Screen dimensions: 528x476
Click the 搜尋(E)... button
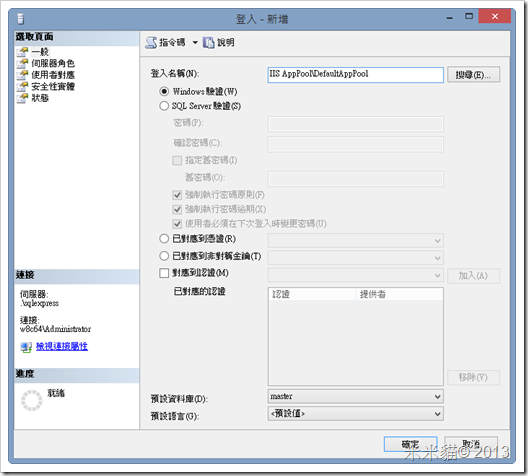point(473,74)
